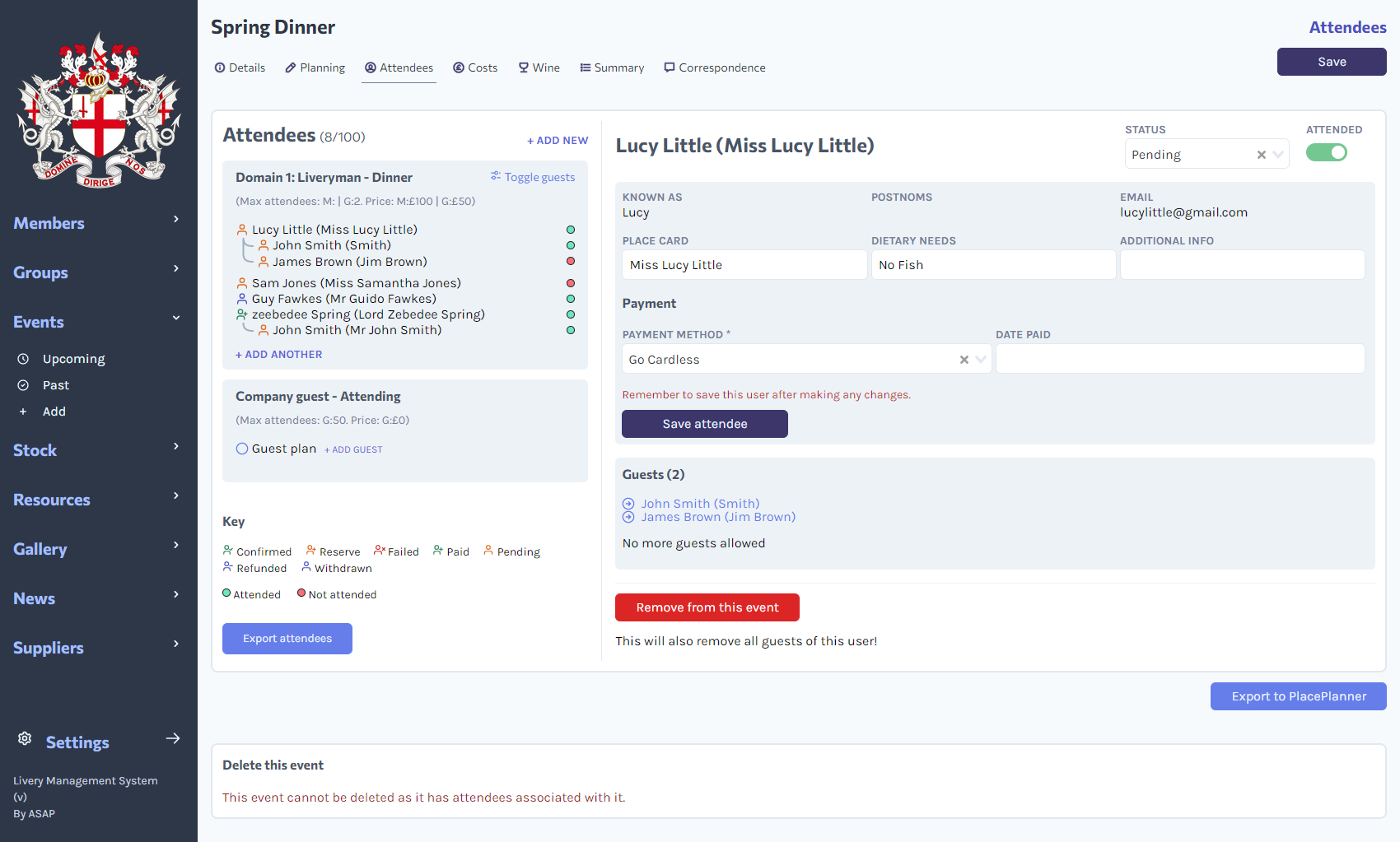This screenshot has height=842, width=1400.
Task: Click the Wine glass icon
Action: click(x=524, y=67)
